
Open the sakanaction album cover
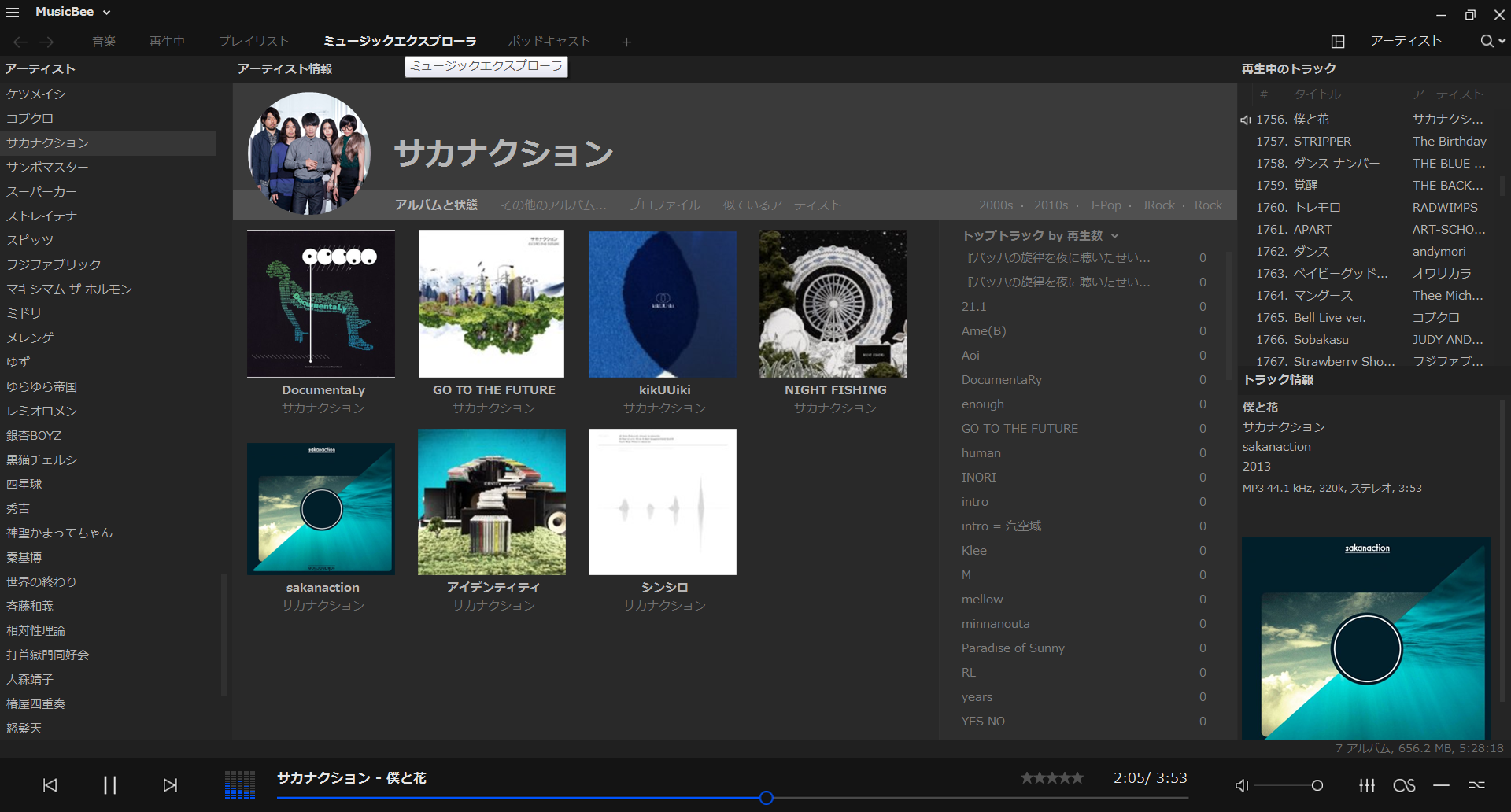(x=321, y=509)
